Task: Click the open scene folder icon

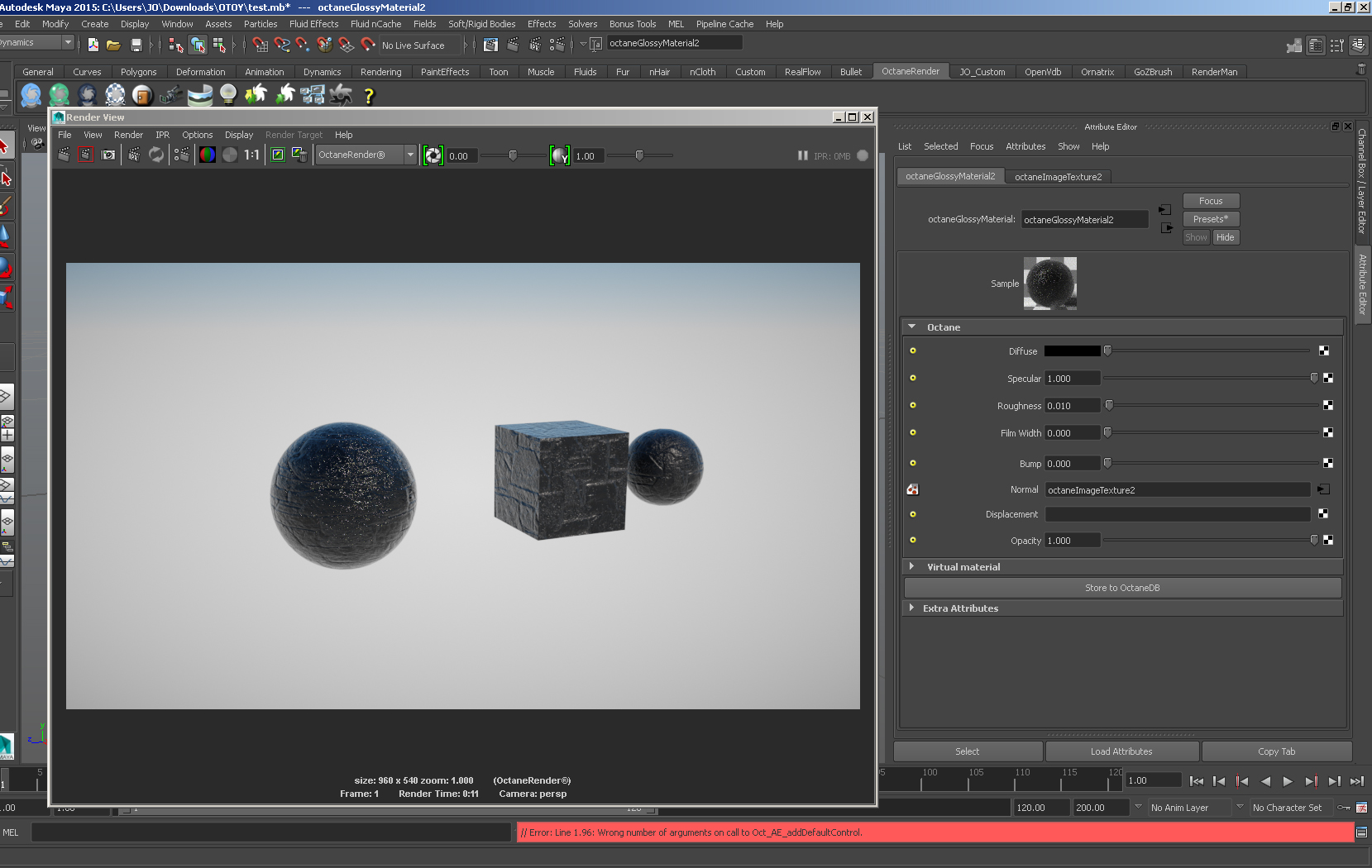Action: point(114,45)
